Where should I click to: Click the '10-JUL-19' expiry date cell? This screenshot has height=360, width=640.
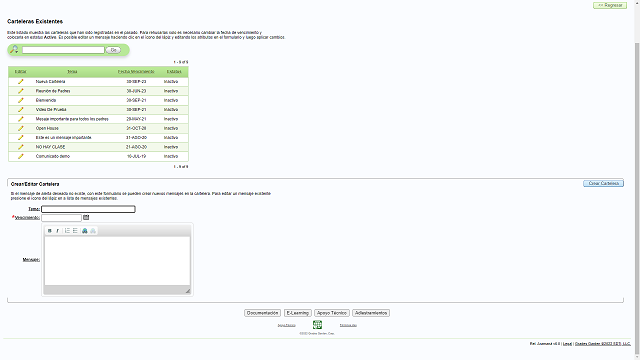136,156
